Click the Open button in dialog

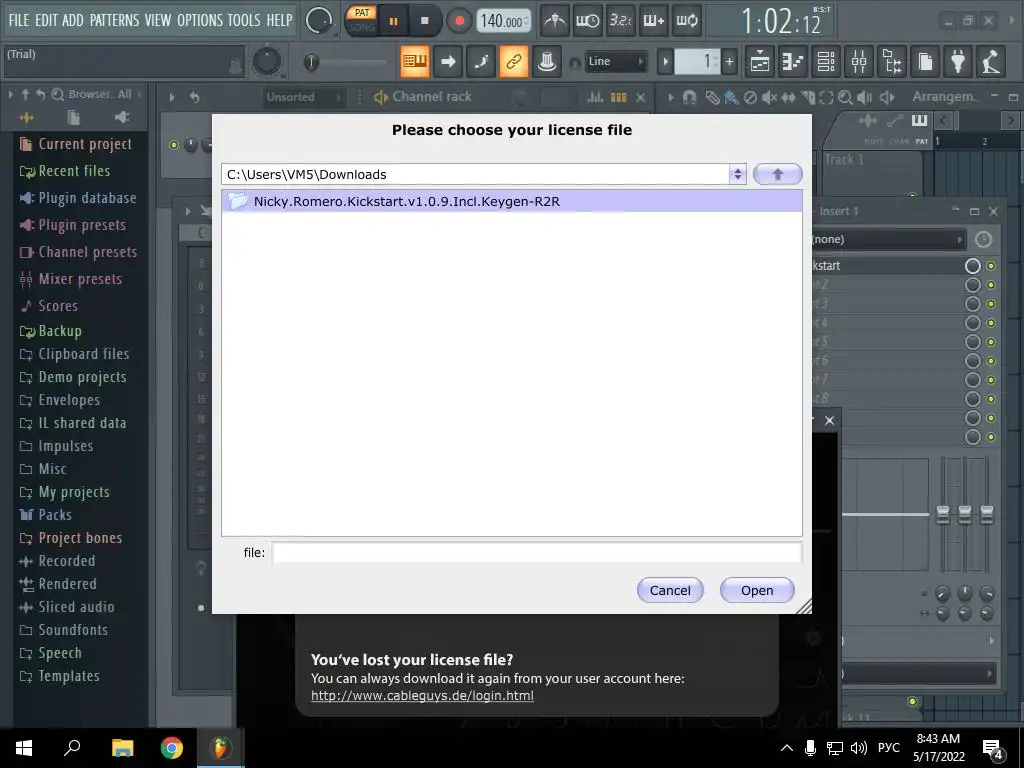[x=757, y=590]
